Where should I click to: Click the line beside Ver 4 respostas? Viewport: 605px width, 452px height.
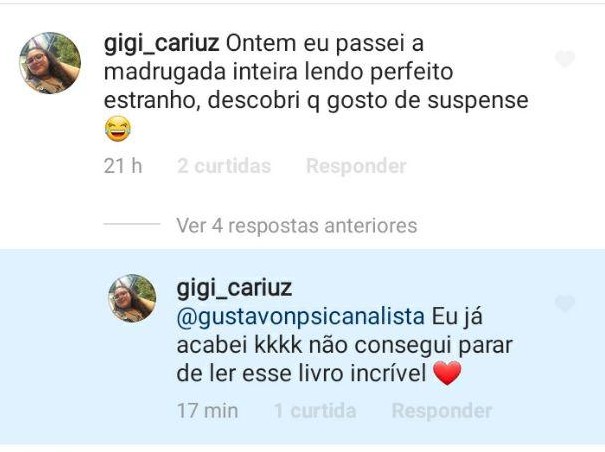point(132,224)
